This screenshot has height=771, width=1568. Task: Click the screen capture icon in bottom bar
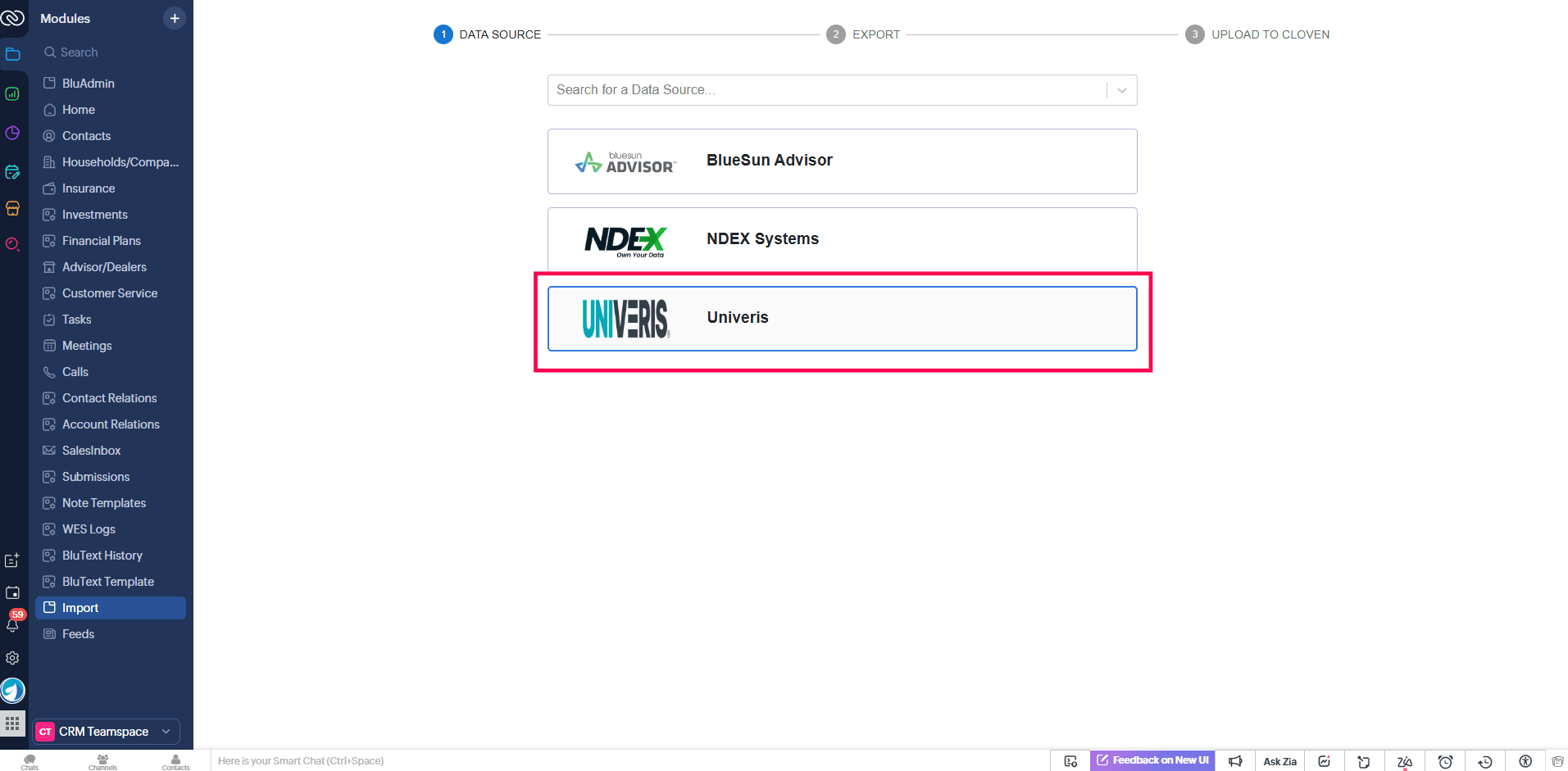[x=1070, y=761]
